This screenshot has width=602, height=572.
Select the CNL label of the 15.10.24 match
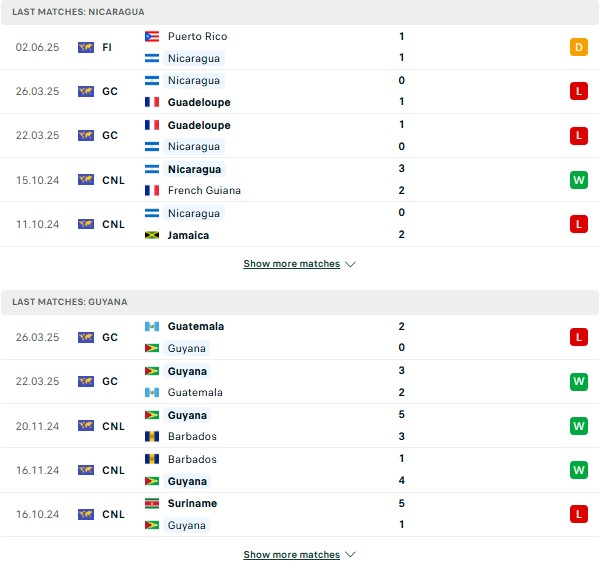click(113, 180)
